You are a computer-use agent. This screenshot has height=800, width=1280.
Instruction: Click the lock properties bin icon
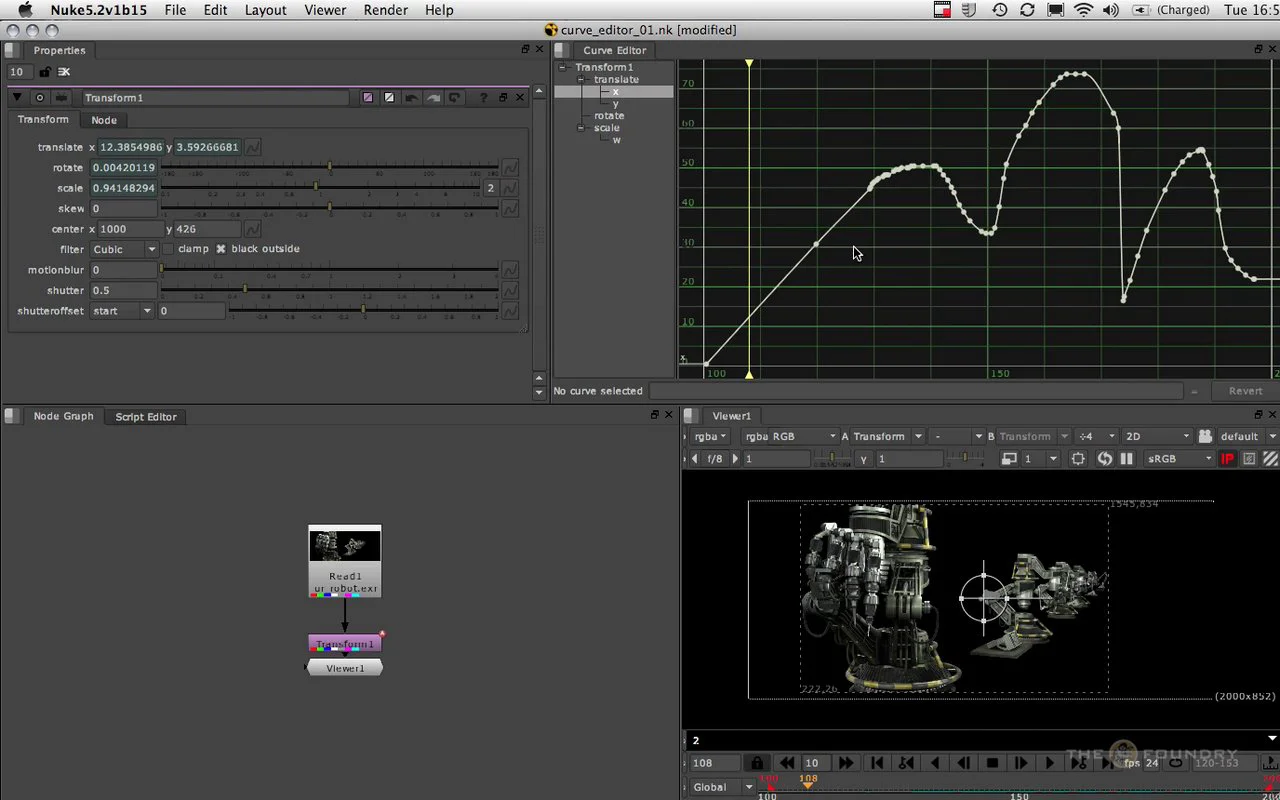click(x=45, y=72)
